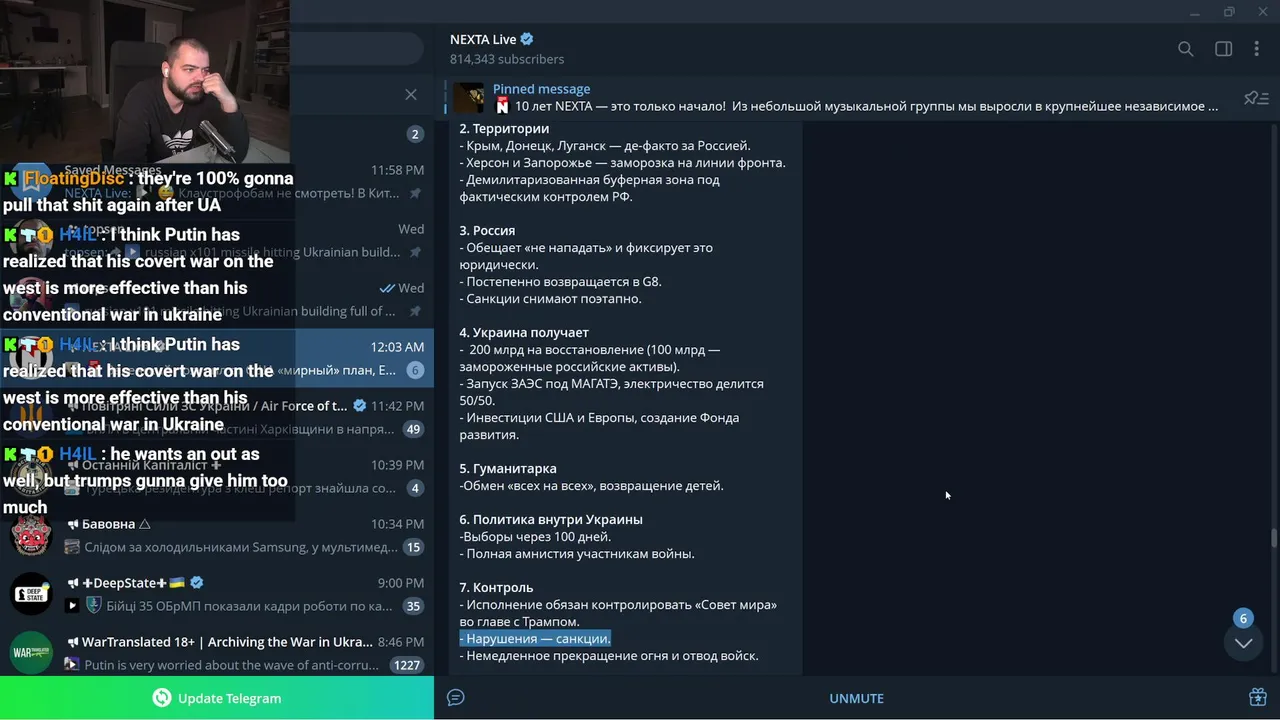Open the WarTranslated channel avatar
The height and width of the screenshot is (720, 1280).
(x=31, y=653)
